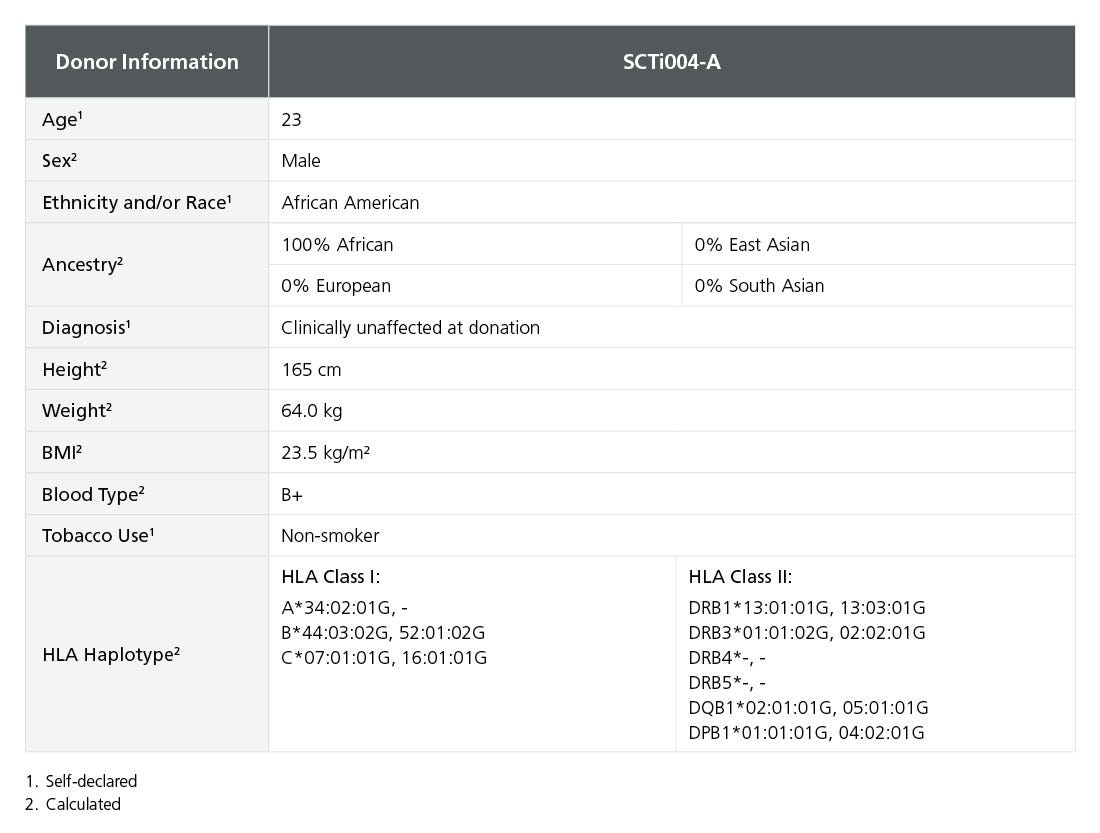Select the 'Blood Type' row label
The width and height of the screenshot is (1100, 833).
point(93,495)
